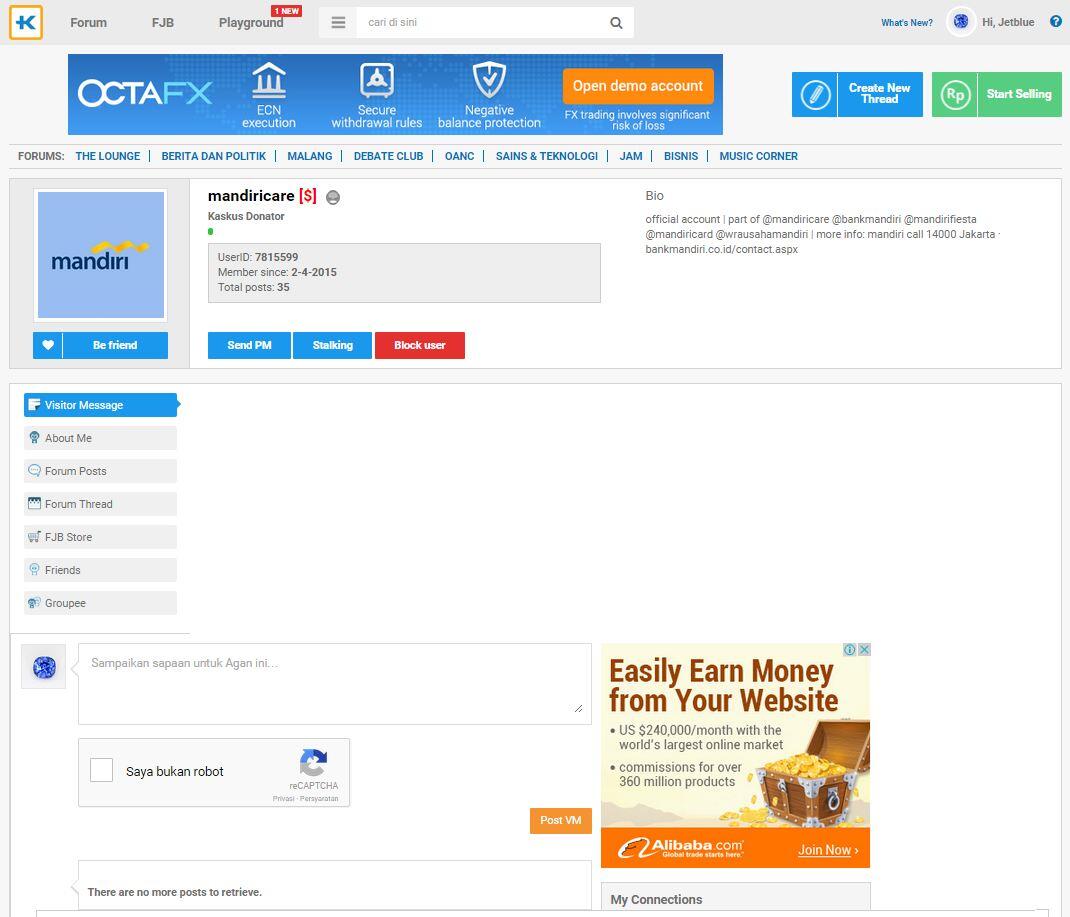Click the ECN execution bank icon
1070x917 pixels.
point(269,79)
